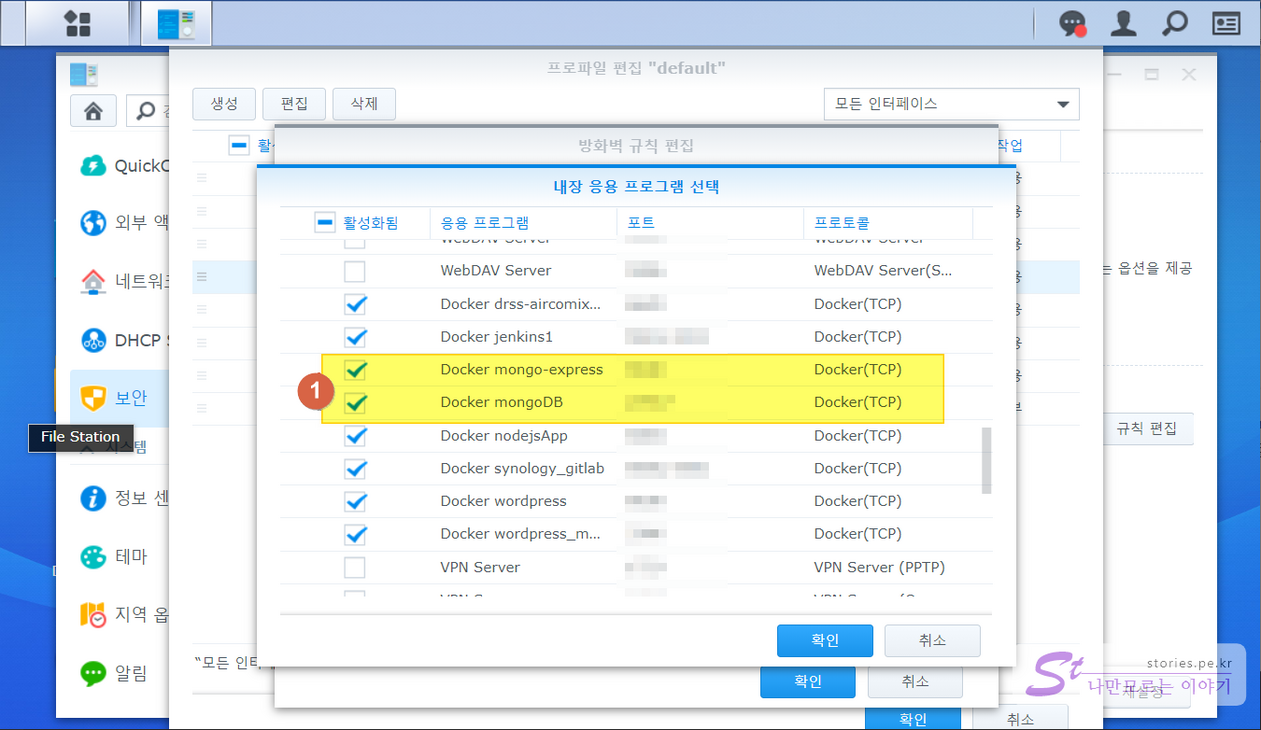Open the DSM main menu icon
Screen dimensions: 1261x730
tap(77, 23)
